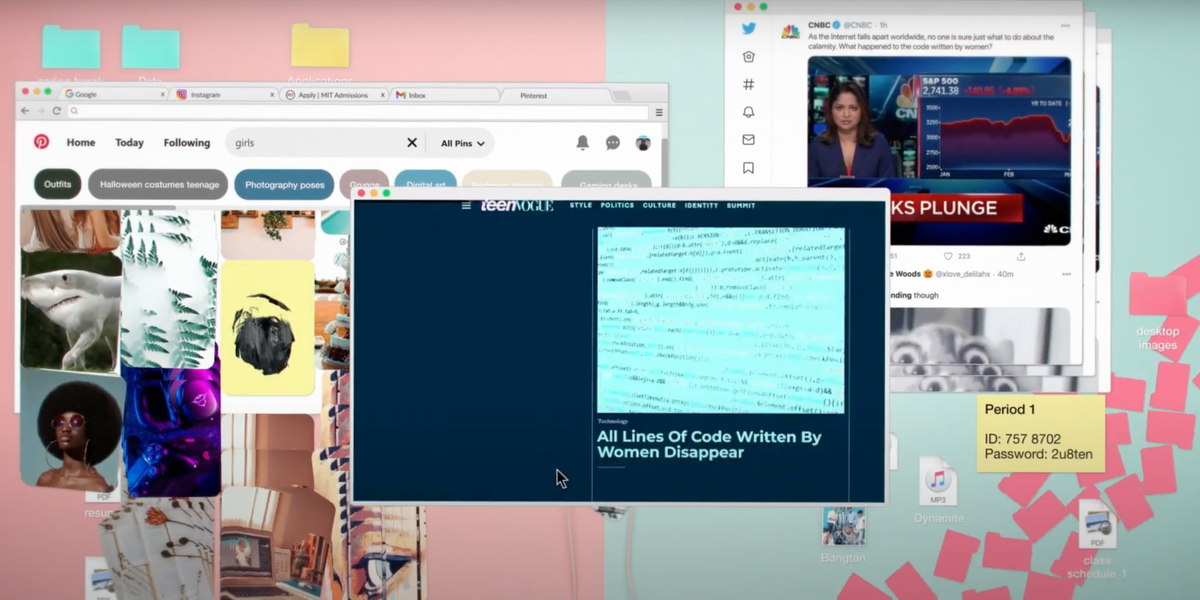The height and width of the screenshot is (600, 1200).
Task: Switch to Apply MIT Admissions tab
Action: [333, 94]
